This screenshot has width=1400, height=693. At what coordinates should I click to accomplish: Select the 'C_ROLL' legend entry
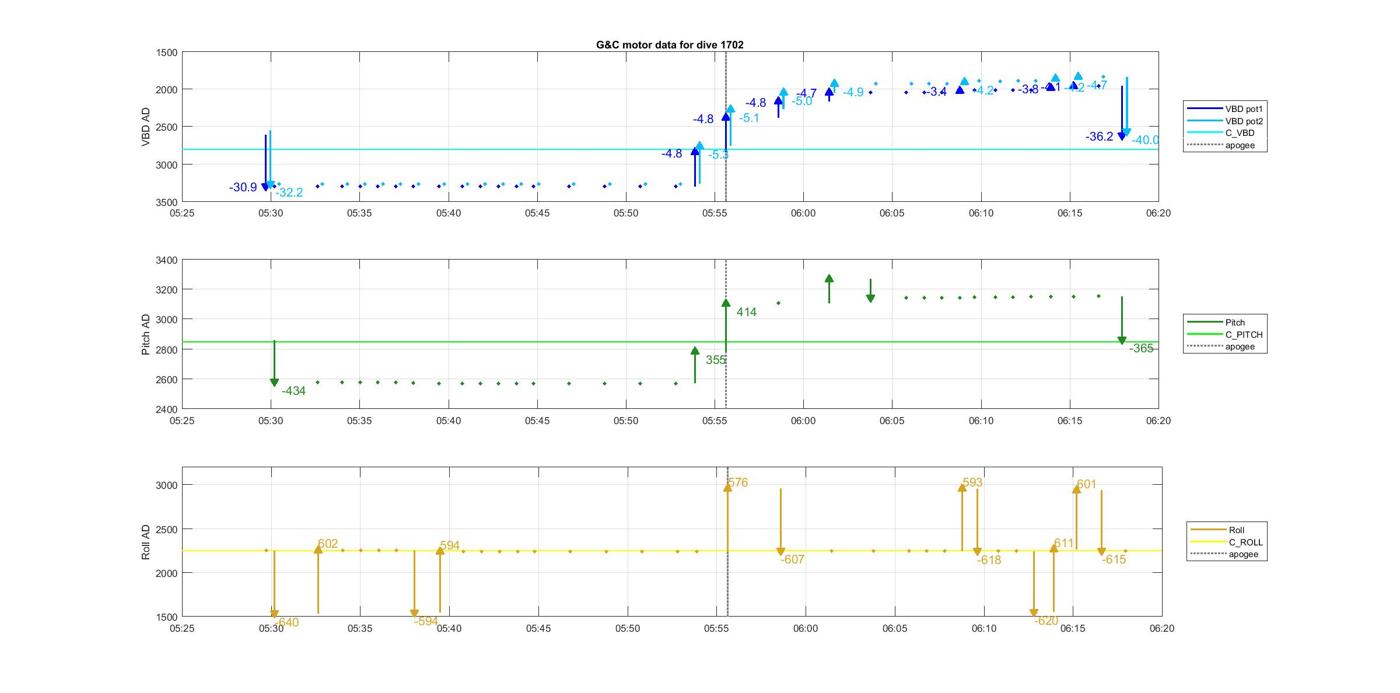tap(1228, 542)
